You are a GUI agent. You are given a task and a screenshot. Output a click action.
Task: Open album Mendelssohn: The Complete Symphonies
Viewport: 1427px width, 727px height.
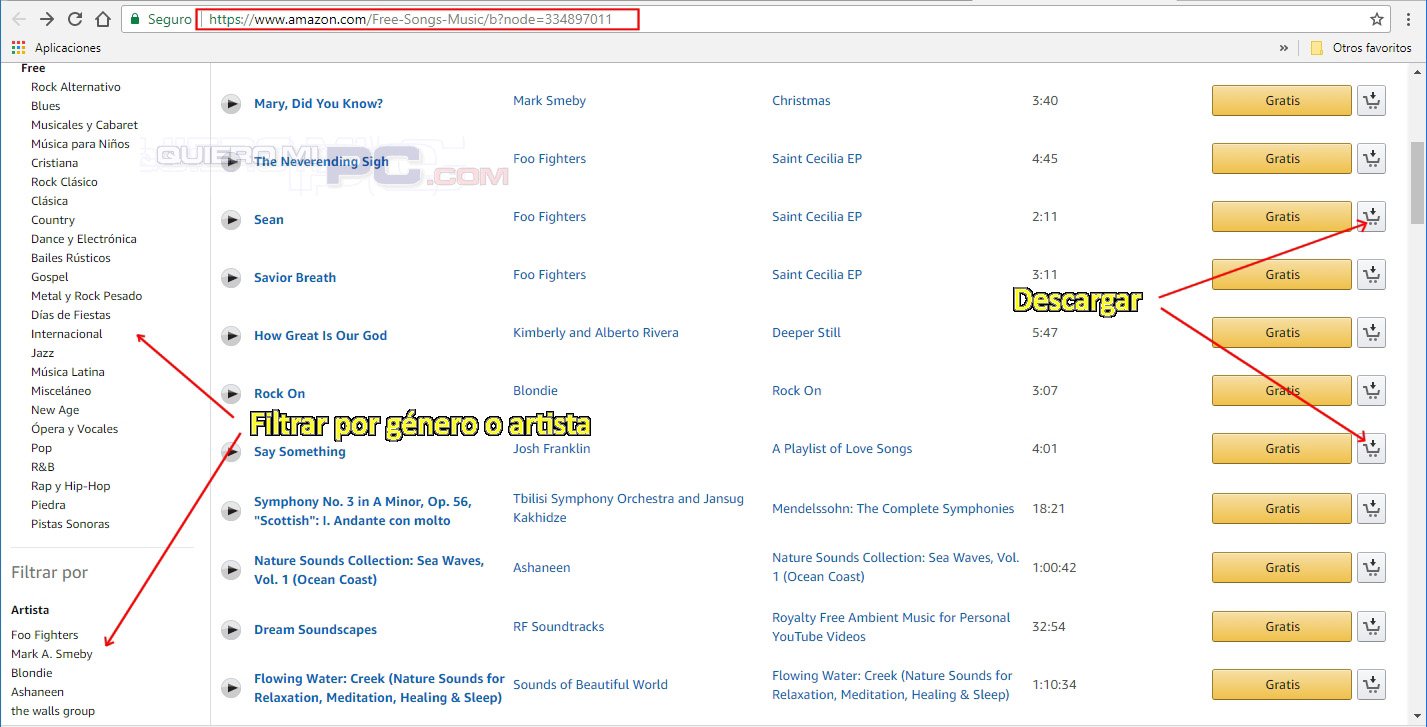click(x=893, y=509)
